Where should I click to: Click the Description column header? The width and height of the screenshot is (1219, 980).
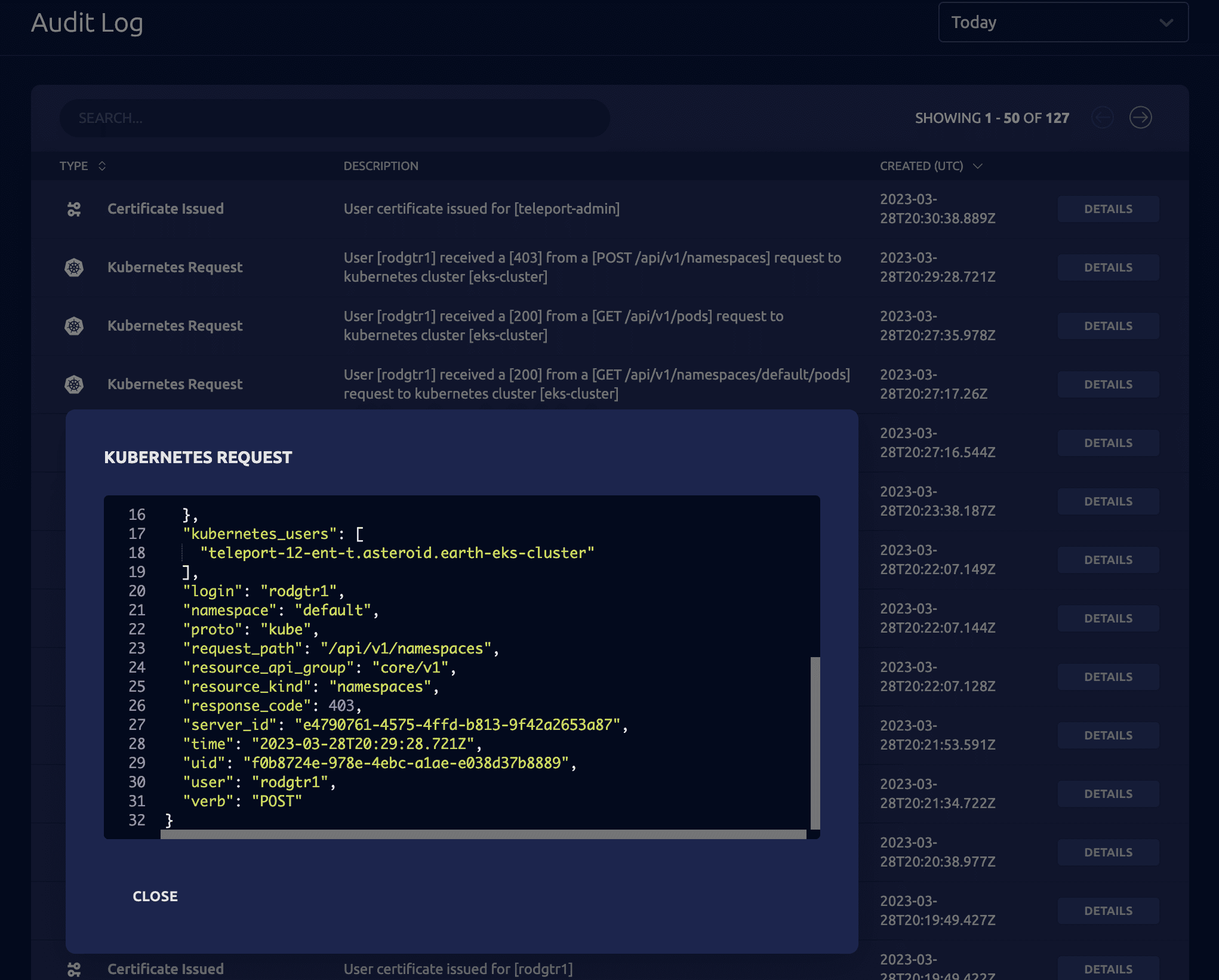381,166
